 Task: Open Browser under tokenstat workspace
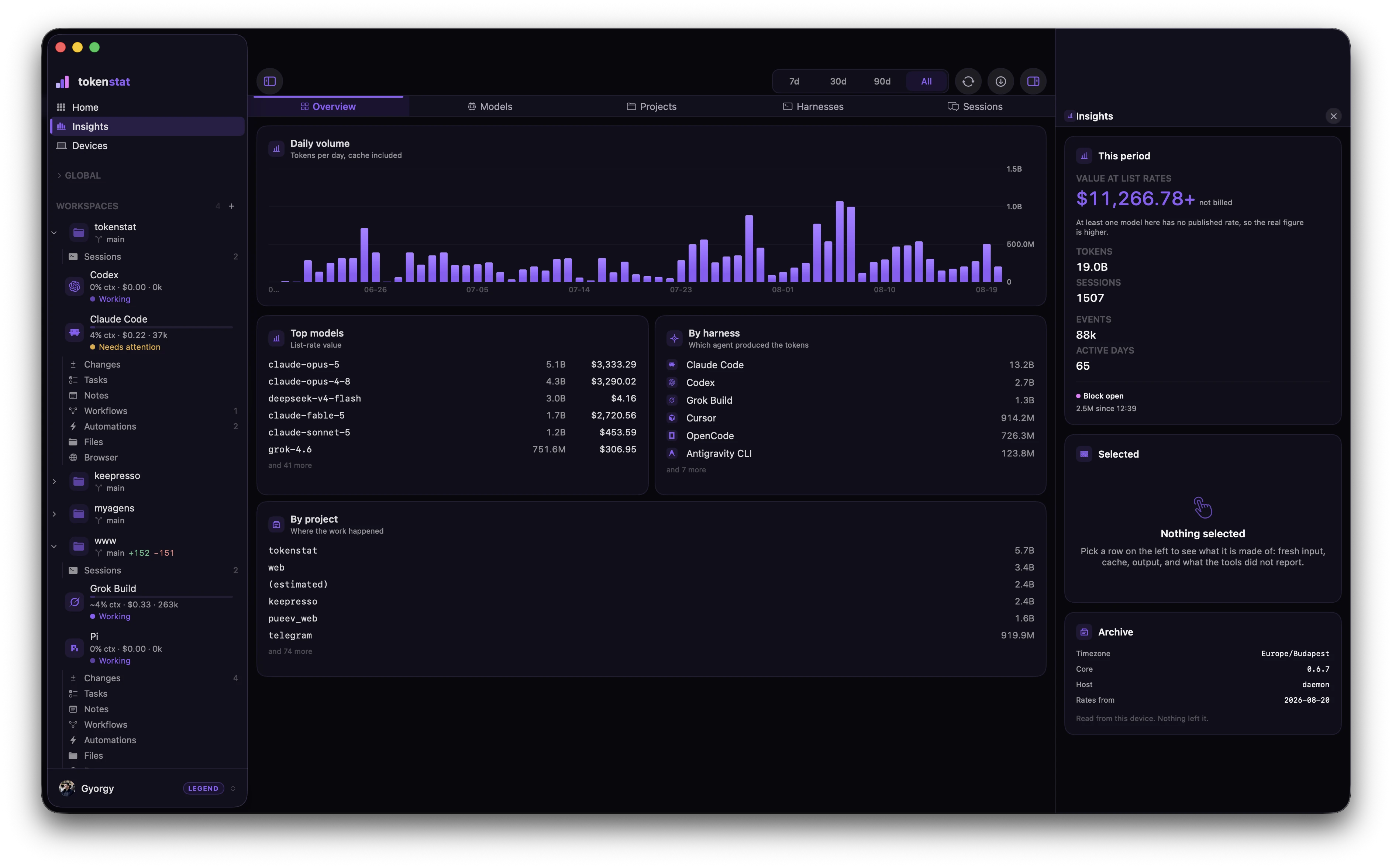pyautogui.click(x=153, y=457)
